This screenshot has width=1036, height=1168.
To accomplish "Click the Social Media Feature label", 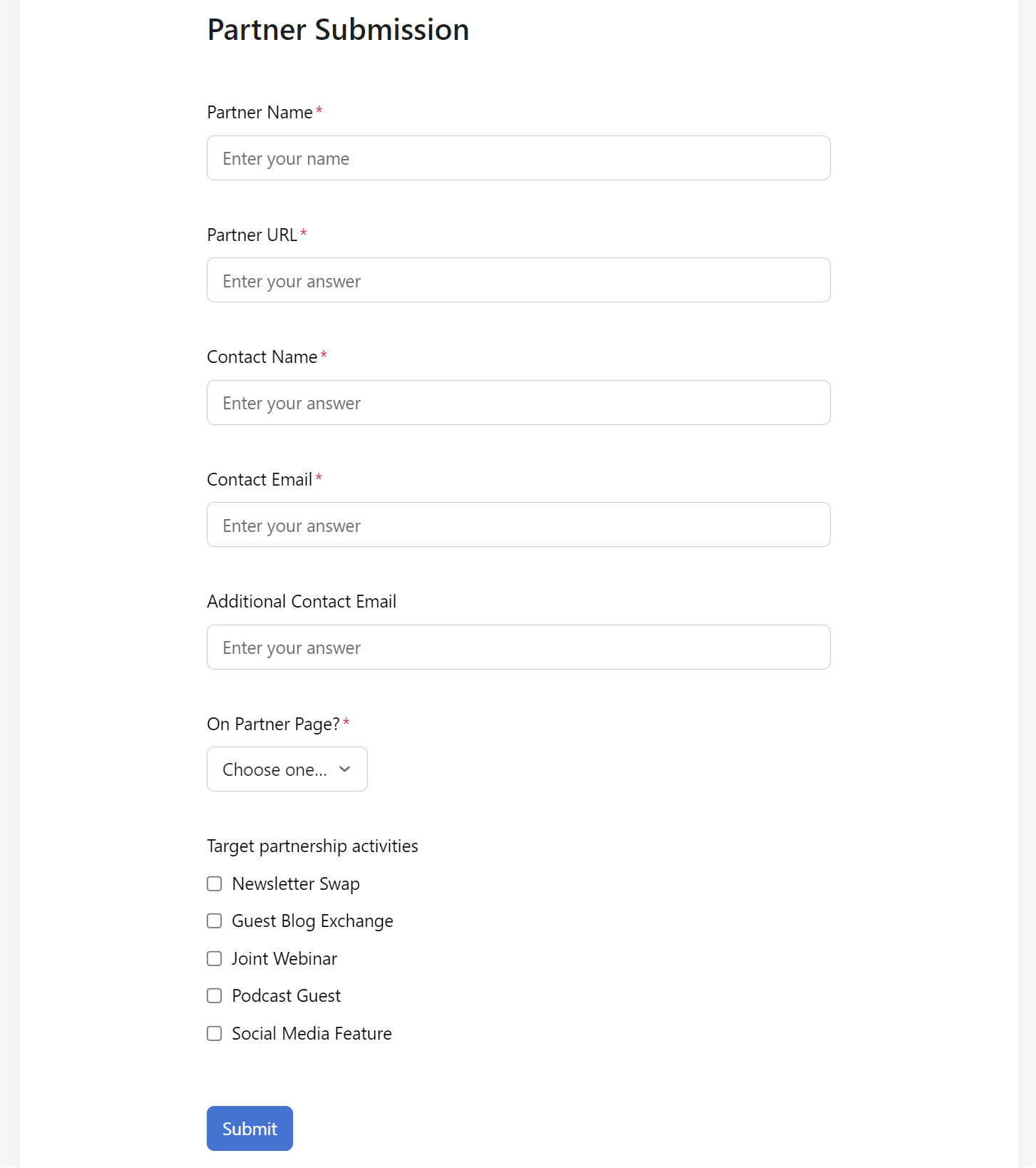I will 312,1034.
